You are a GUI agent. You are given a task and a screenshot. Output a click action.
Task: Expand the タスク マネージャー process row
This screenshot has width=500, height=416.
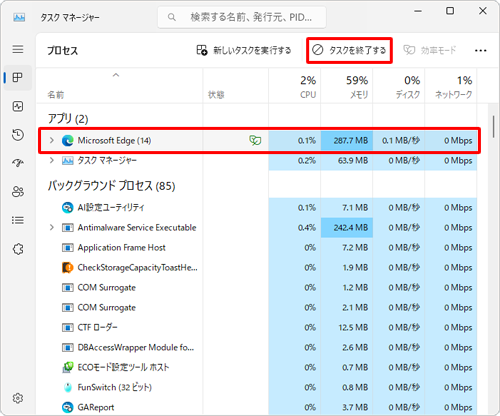[x=52, y=160]
